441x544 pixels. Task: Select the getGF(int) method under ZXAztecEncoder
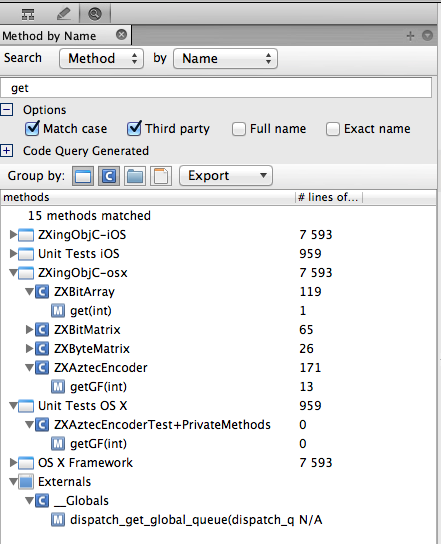pos(98,386)
